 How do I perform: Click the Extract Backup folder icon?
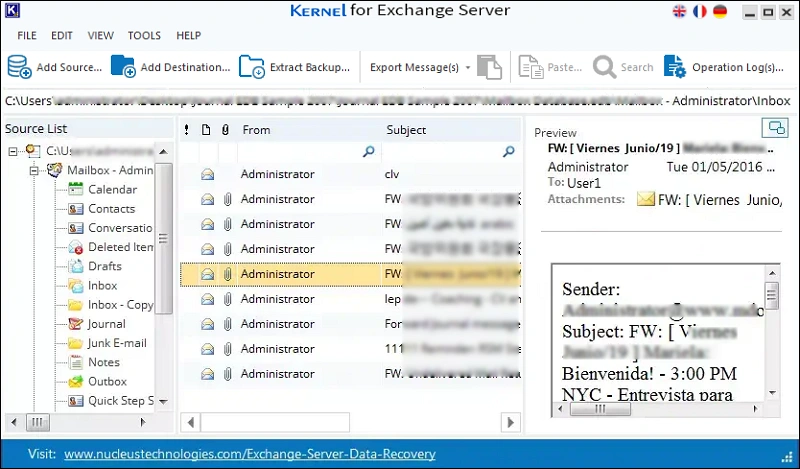tap(252, 67)
